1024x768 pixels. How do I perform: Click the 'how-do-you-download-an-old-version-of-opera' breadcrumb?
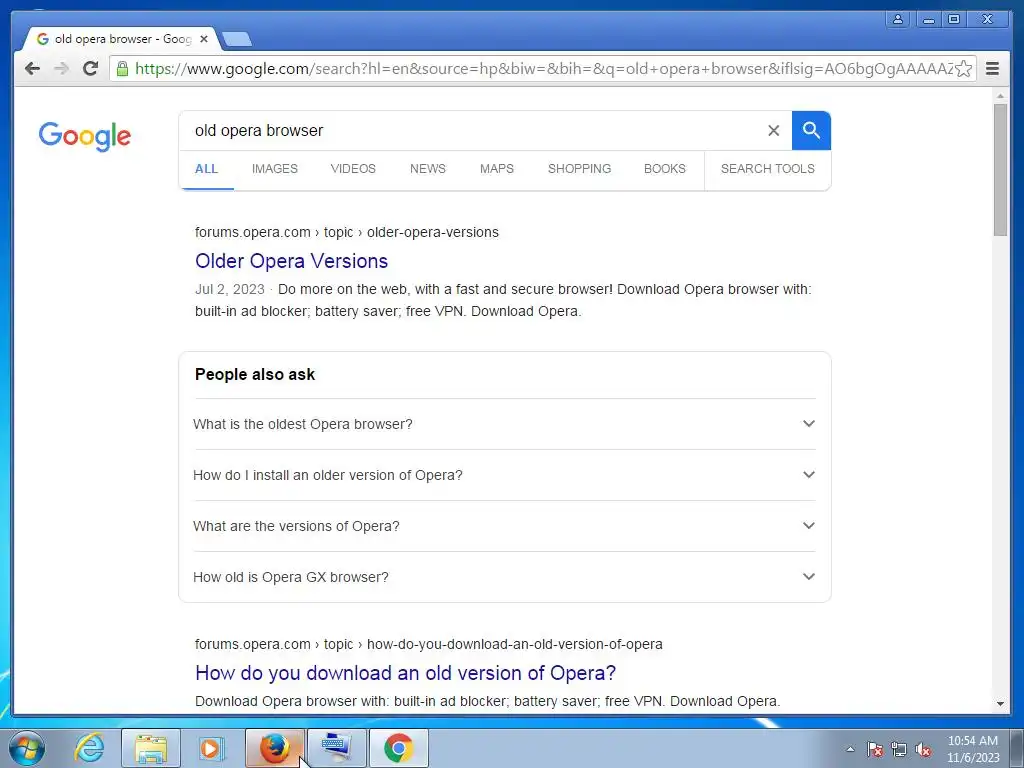click(x=515, y=645)
